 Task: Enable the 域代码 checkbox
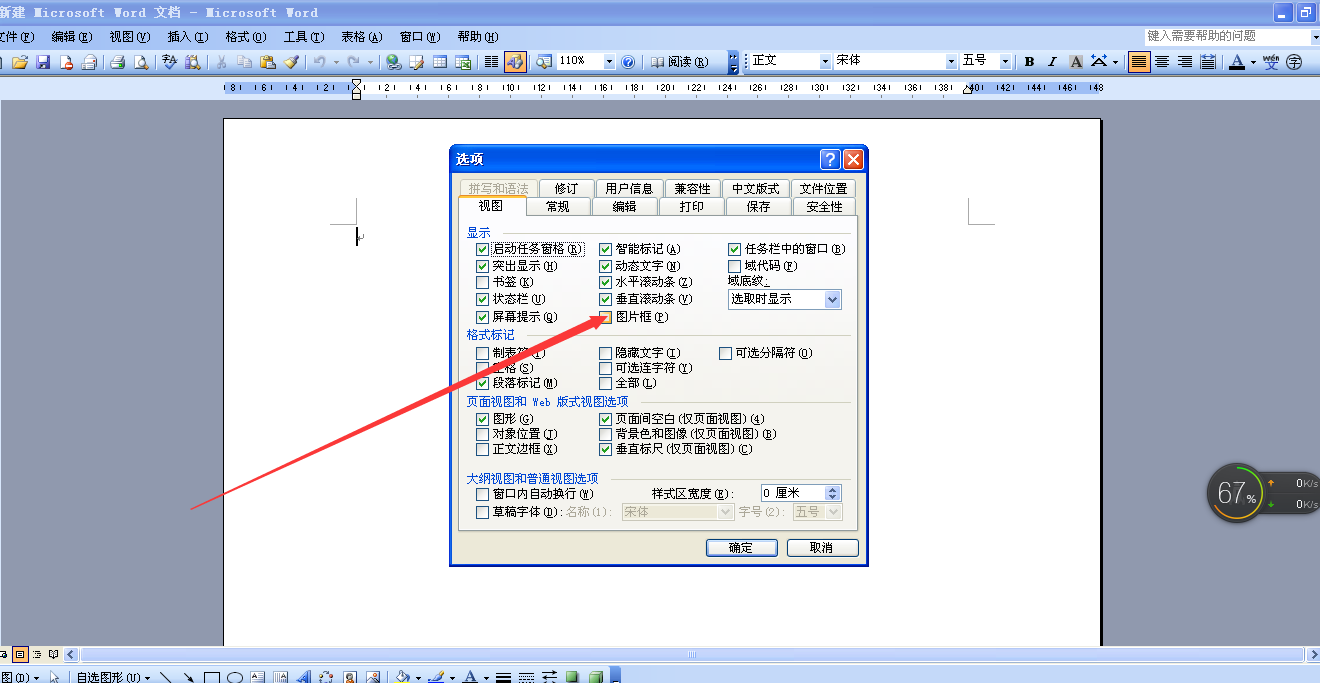click(x=735, y=266)
